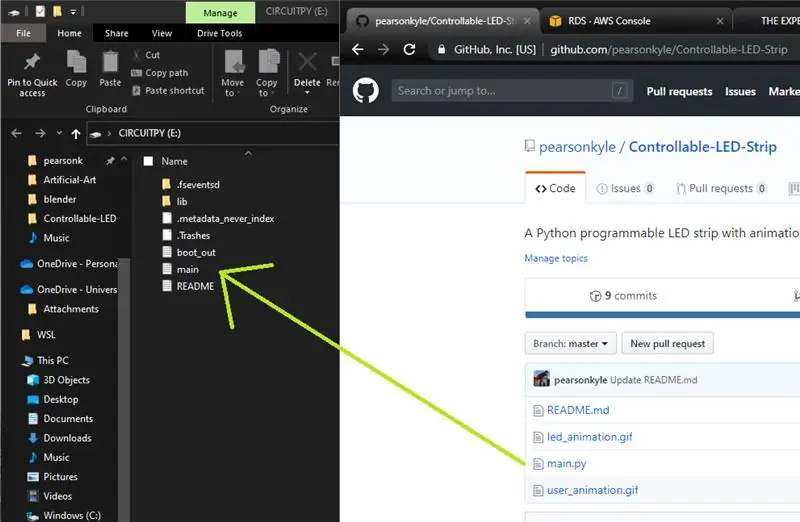
Task: Open Desktop in navigation pane
Action: click(53, 400)
